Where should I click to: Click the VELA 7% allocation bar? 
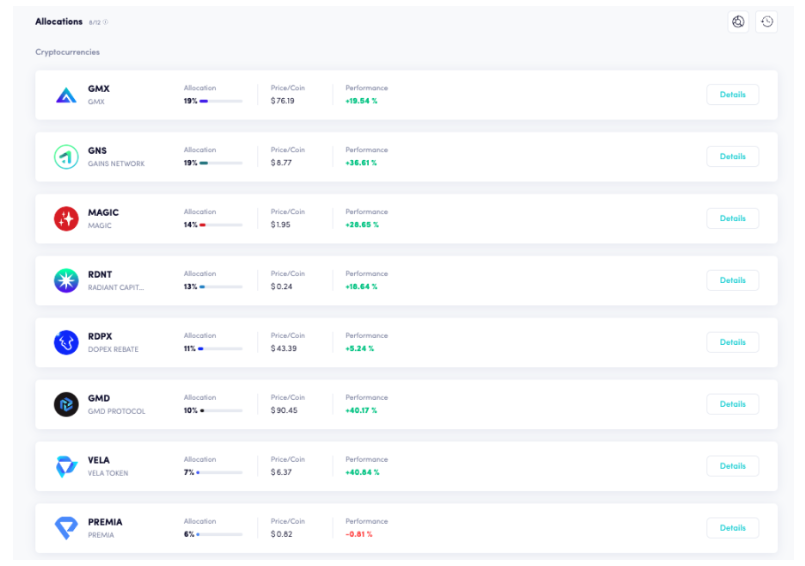point(219,473)
